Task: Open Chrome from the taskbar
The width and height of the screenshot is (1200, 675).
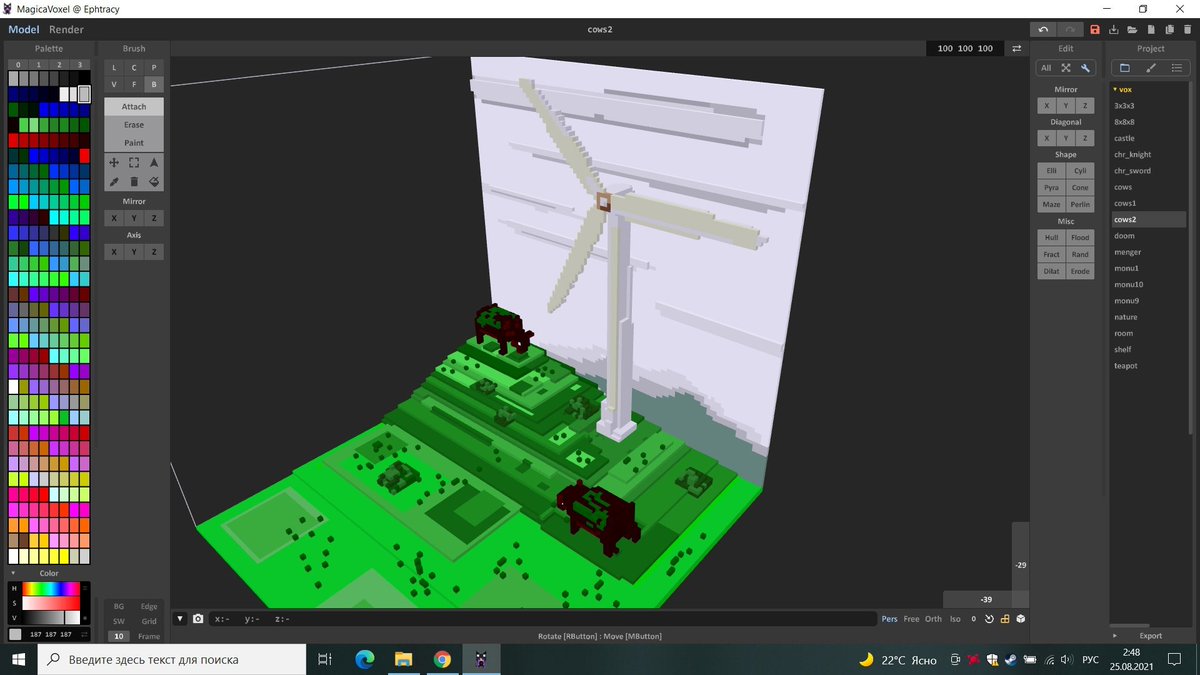Action: (x=442, y=659)
